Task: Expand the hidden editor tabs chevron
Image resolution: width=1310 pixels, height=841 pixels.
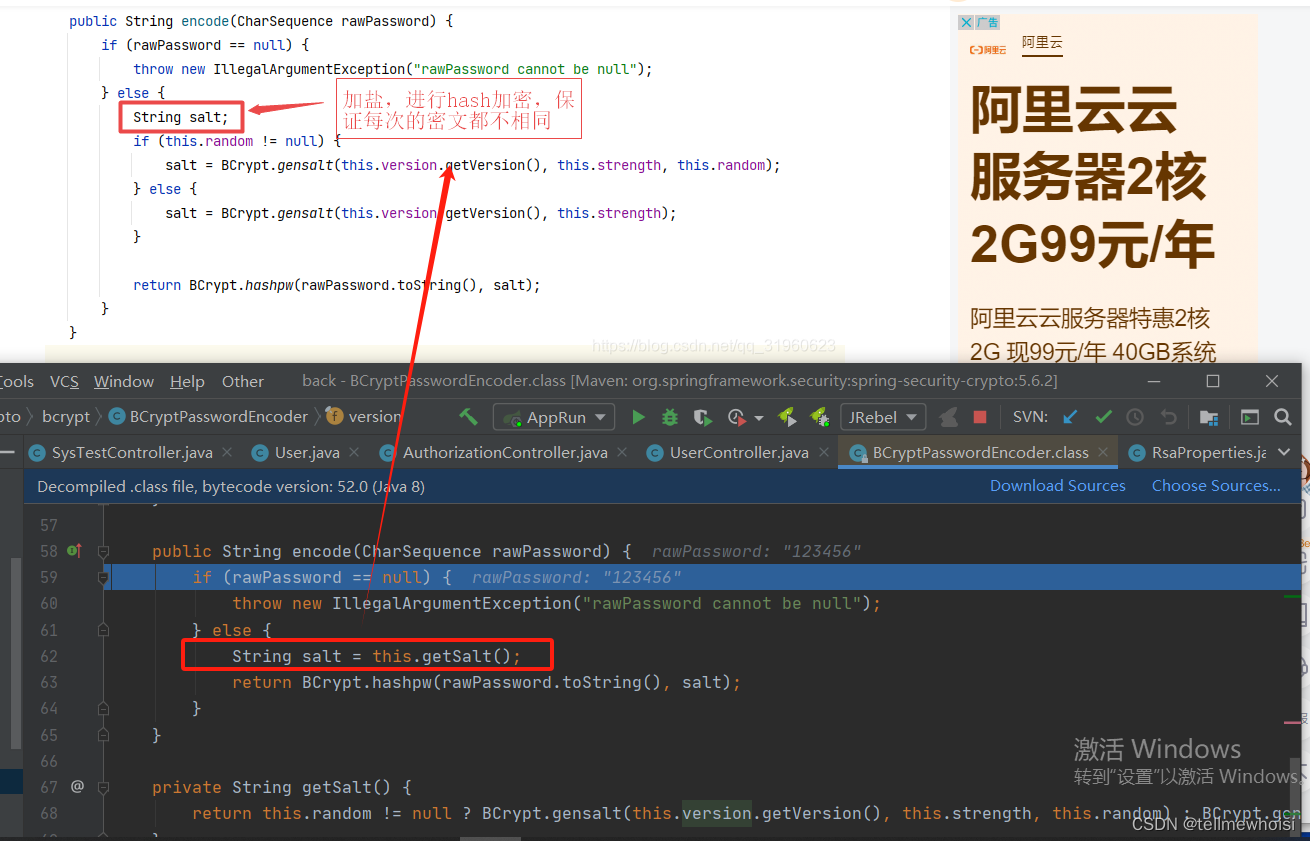Action: point(1284,453)
